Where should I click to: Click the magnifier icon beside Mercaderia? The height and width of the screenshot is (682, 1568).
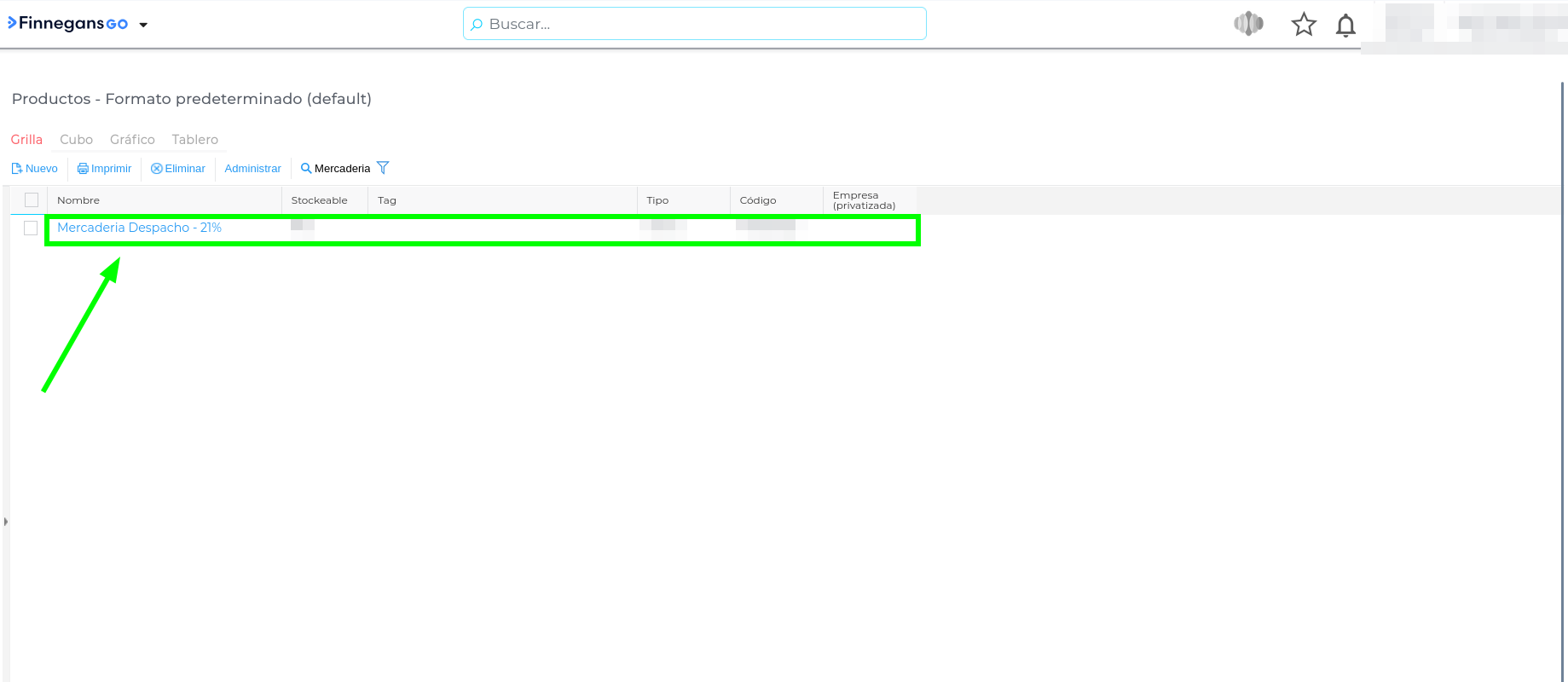pyautogui.click(x=306, y=168)
